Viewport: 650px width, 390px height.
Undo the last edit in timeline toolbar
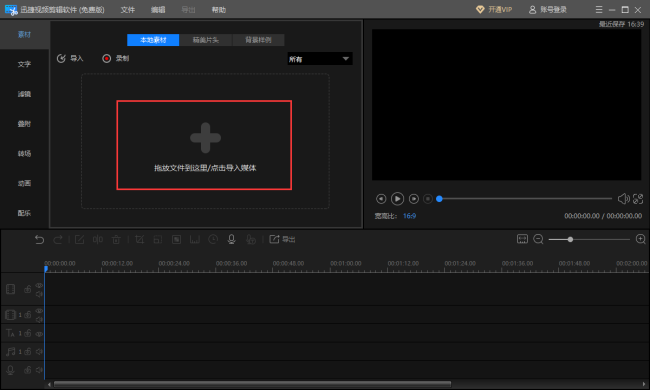click(39, 240)
